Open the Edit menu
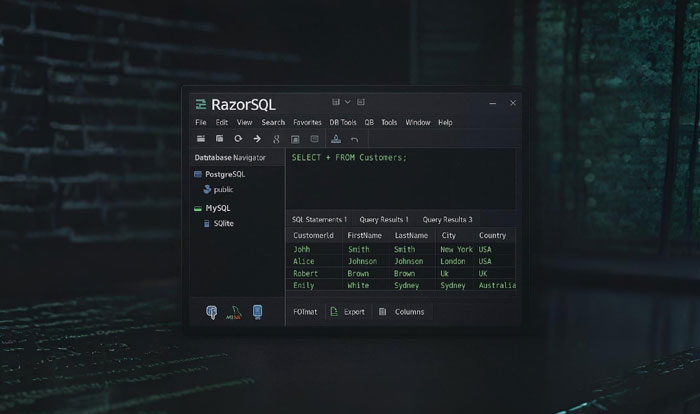700x414 pixels. [222, 122]
